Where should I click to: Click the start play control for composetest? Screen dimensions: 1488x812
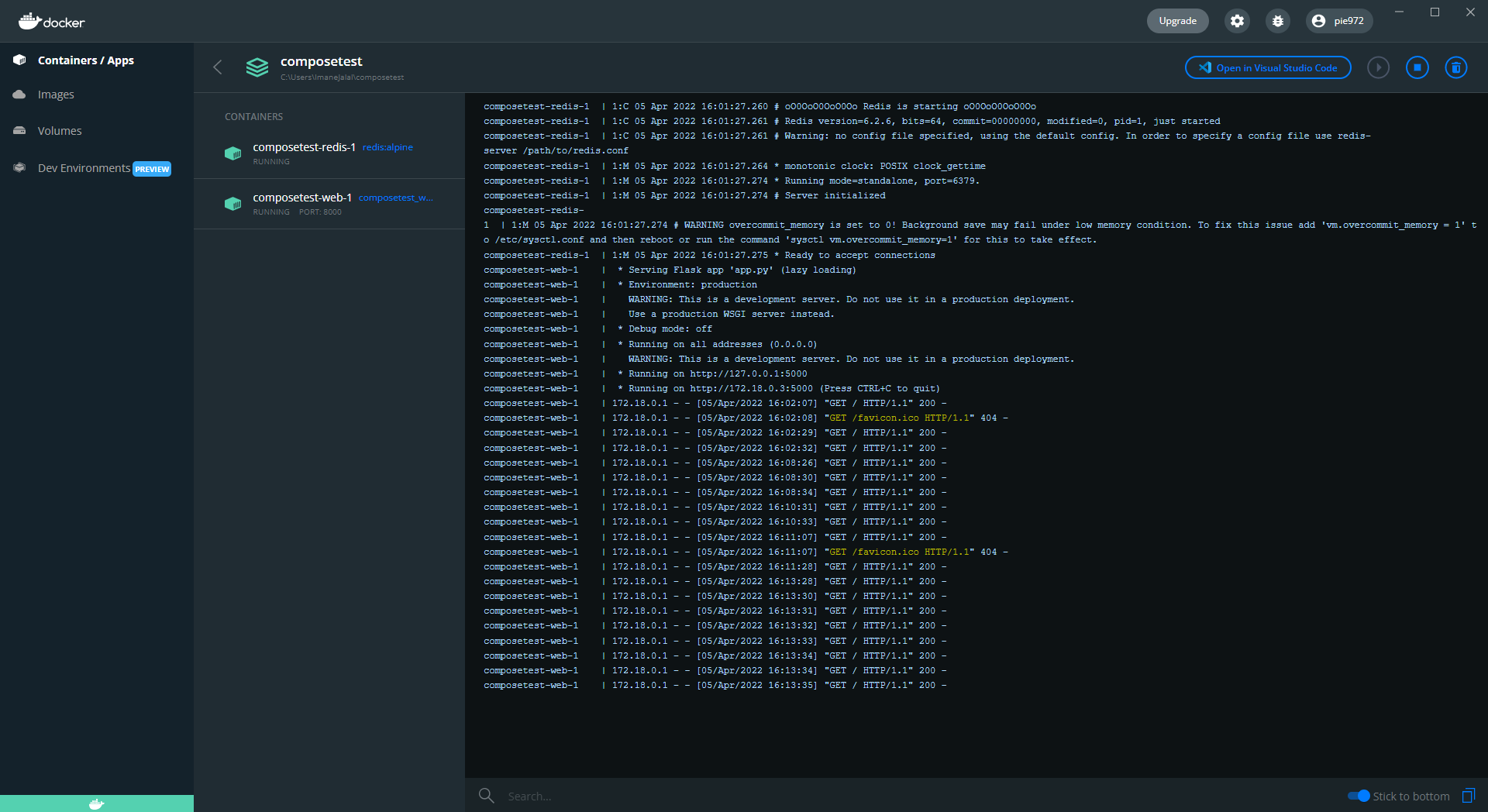pos(1379,67)
